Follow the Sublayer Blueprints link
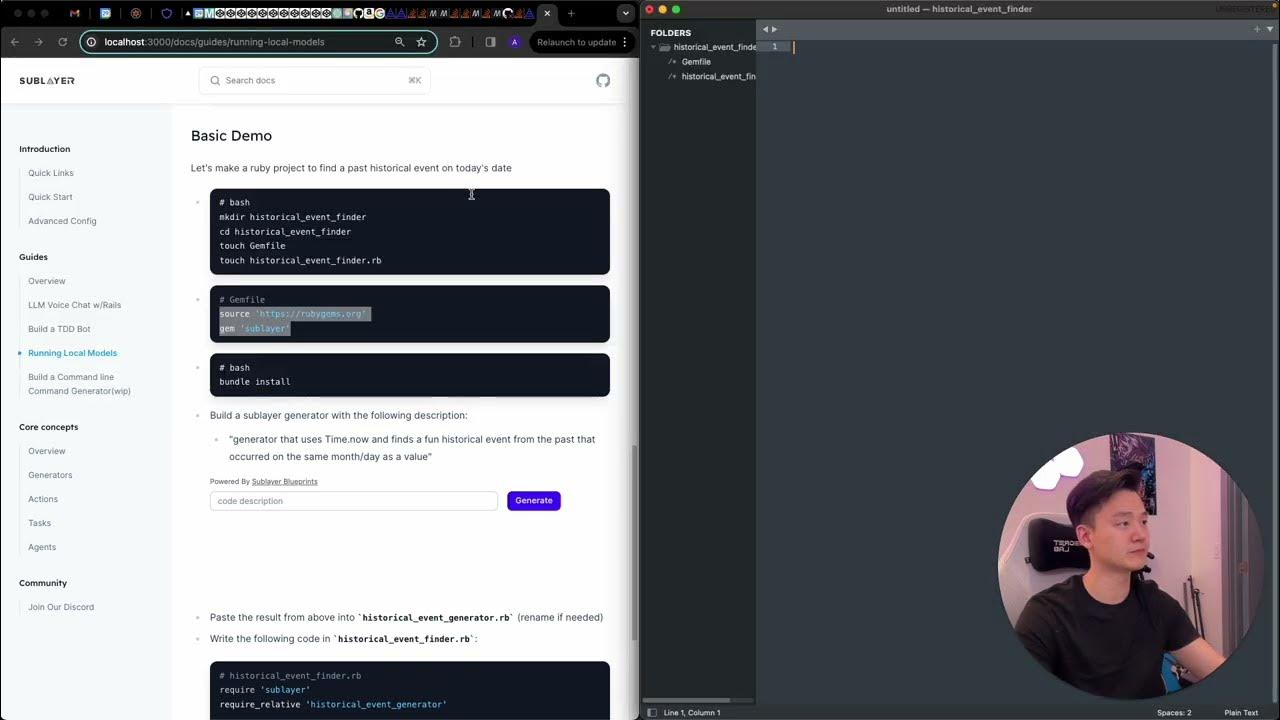Screen dimensions: 1280x720 pos(284,482)
